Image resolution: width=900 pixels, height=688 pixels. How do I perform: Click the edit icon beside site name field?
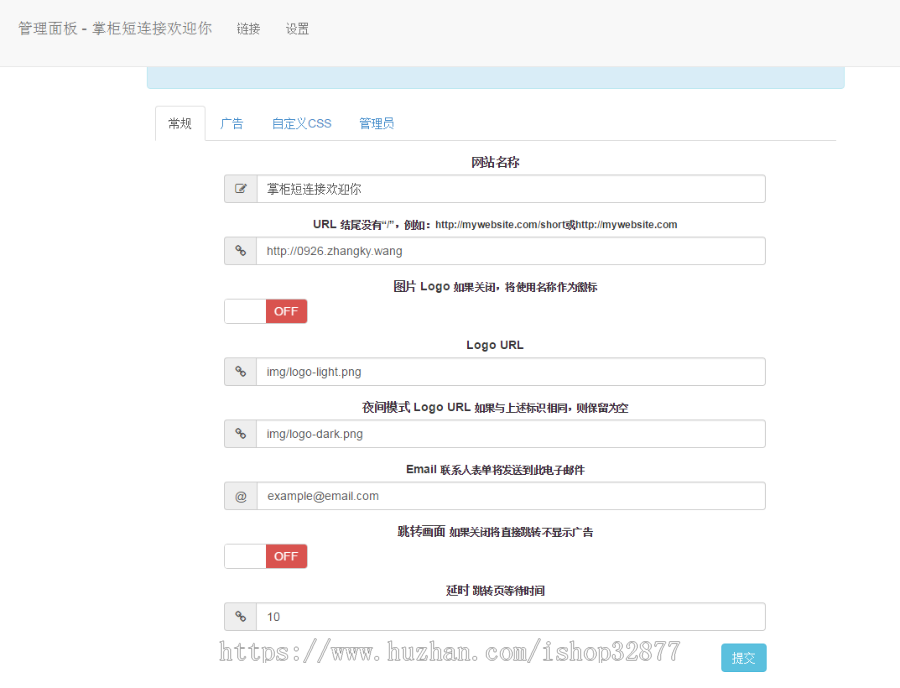click(240, 189)
